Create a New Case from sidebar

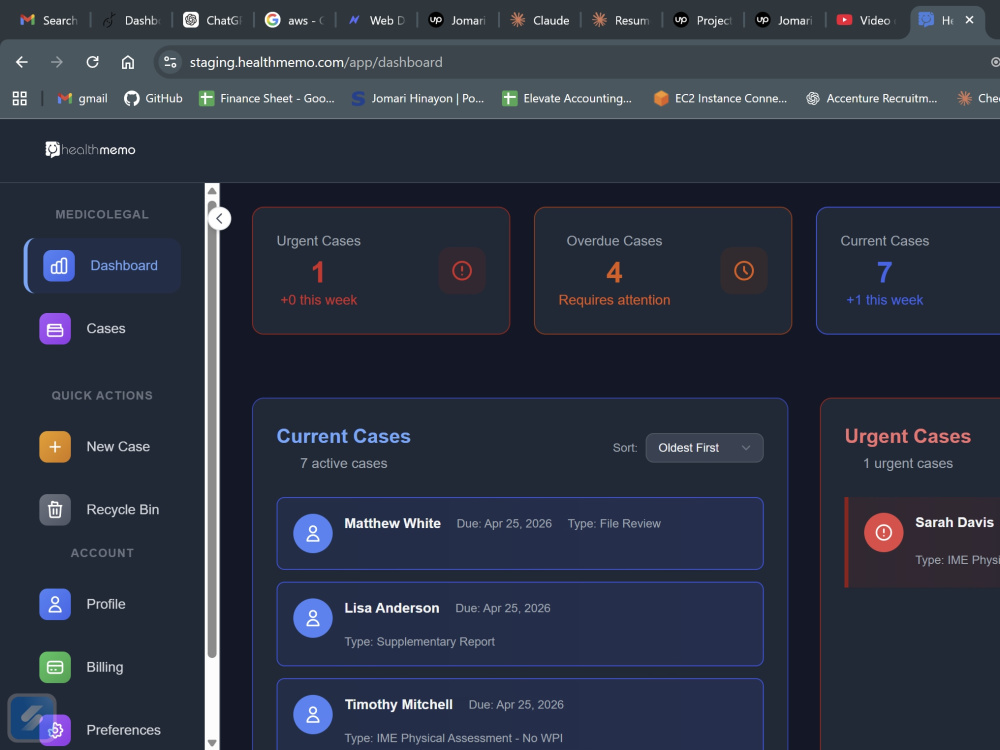click(103, 446)
